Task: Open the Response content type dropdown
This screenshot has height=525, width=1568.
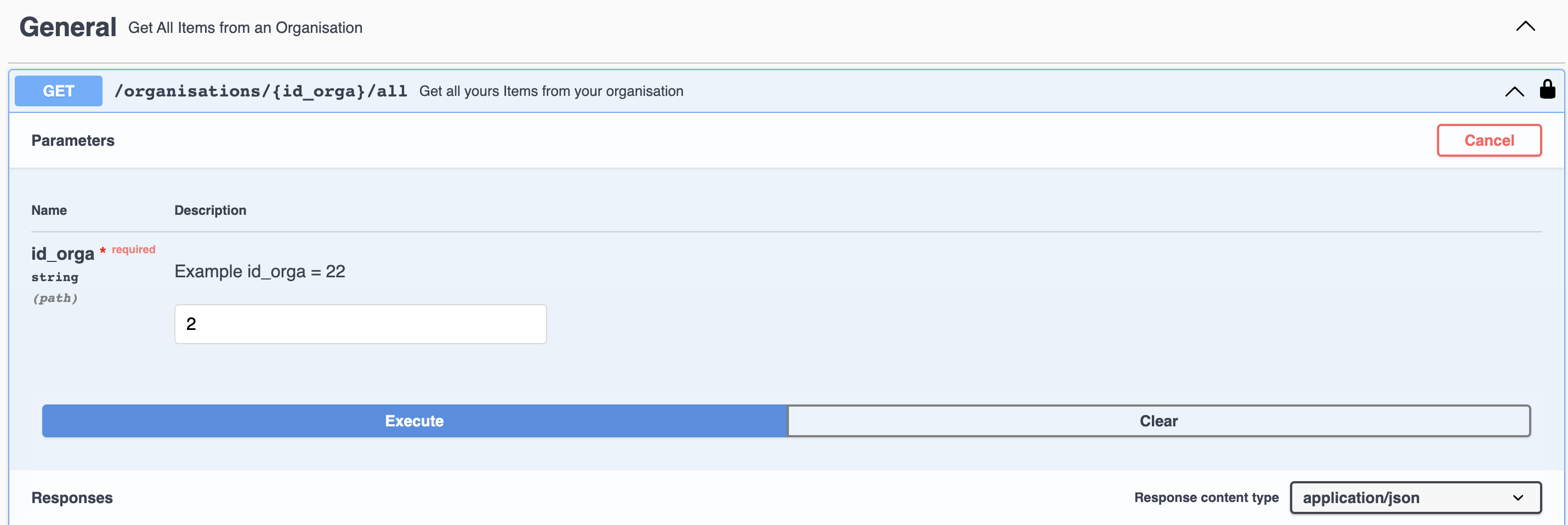Action: coord(1414,497)
